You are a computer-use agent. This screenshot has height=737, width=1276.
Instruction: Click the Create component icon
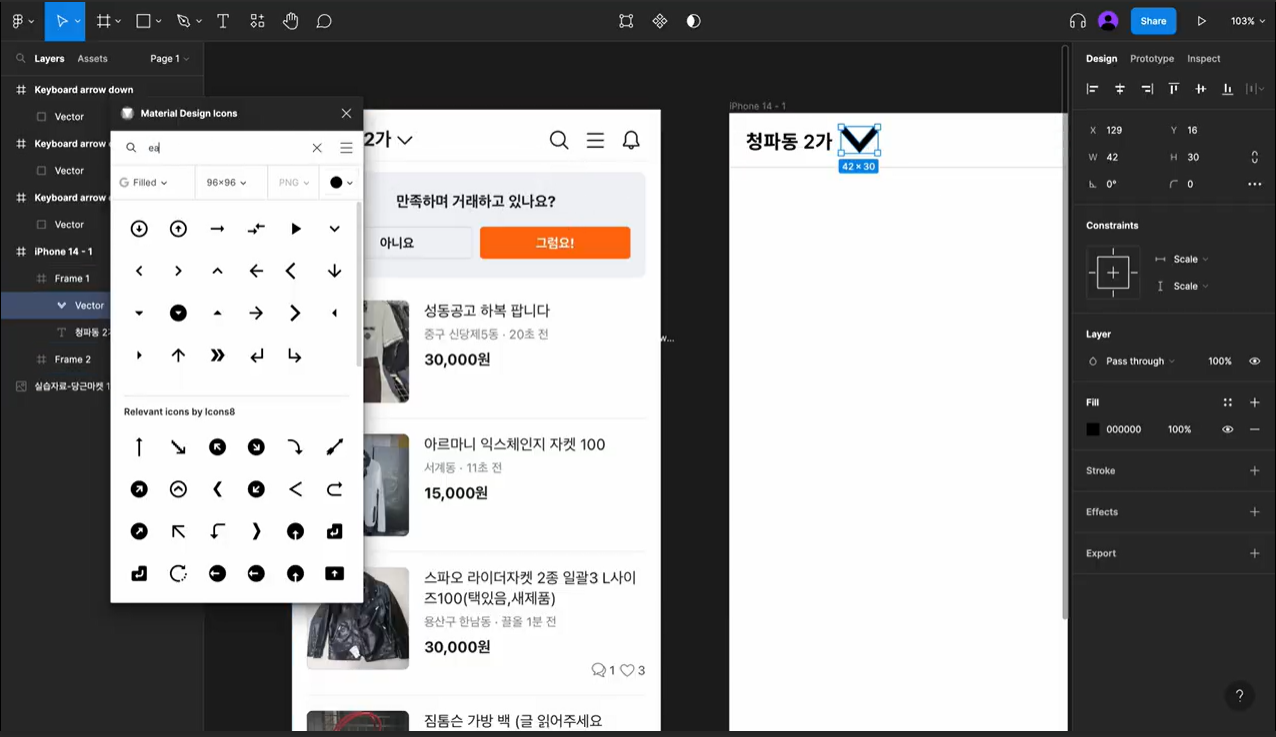[x=660, y=21]
